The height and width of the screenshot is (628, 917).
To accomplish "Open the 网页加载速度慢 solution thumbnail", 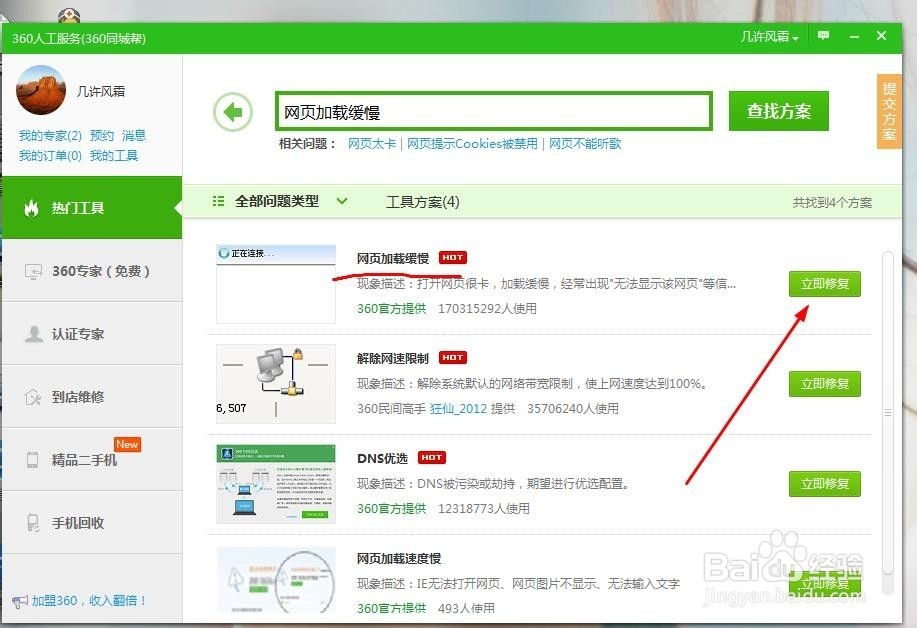I will point(276,580).
